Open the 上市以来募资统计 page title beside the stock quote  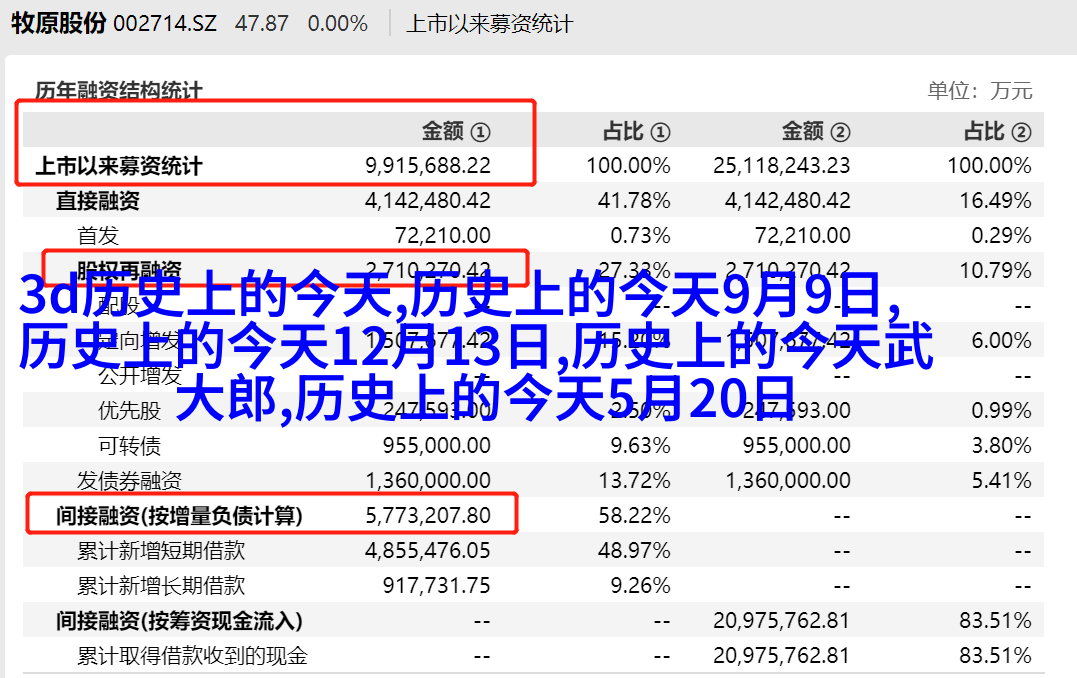[489, 24]
